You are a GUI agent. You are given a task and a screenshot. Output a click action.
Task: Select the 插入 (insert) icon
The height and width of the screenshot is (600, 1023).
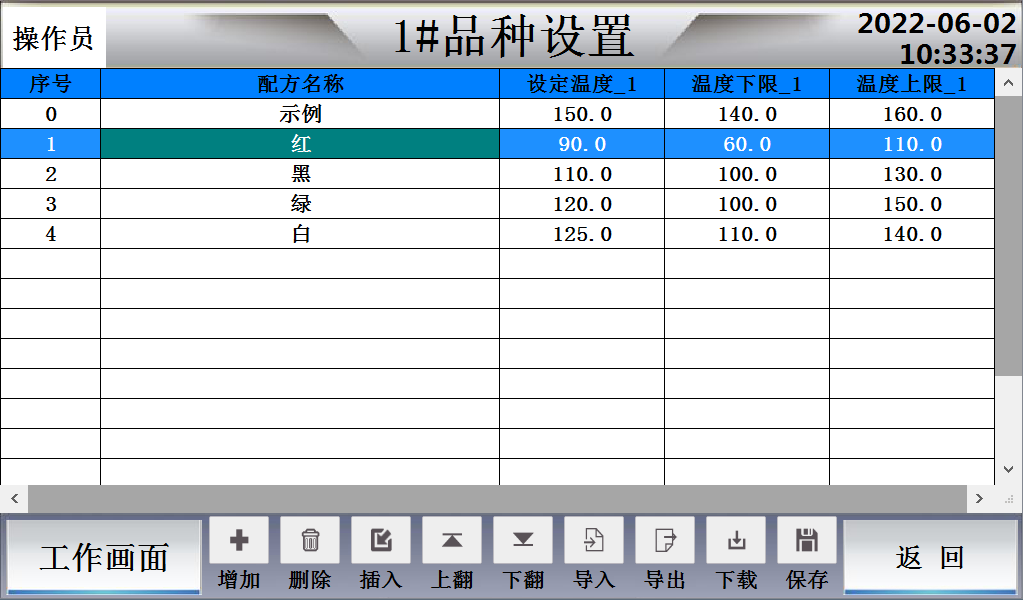tap(380, 541)
